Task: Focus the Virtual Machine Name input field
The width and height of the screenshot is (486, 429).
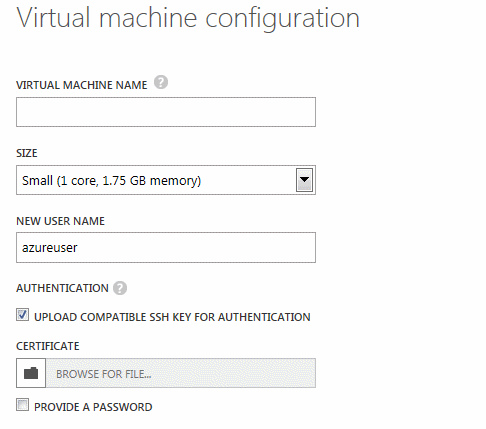Action: coord(166,112)
